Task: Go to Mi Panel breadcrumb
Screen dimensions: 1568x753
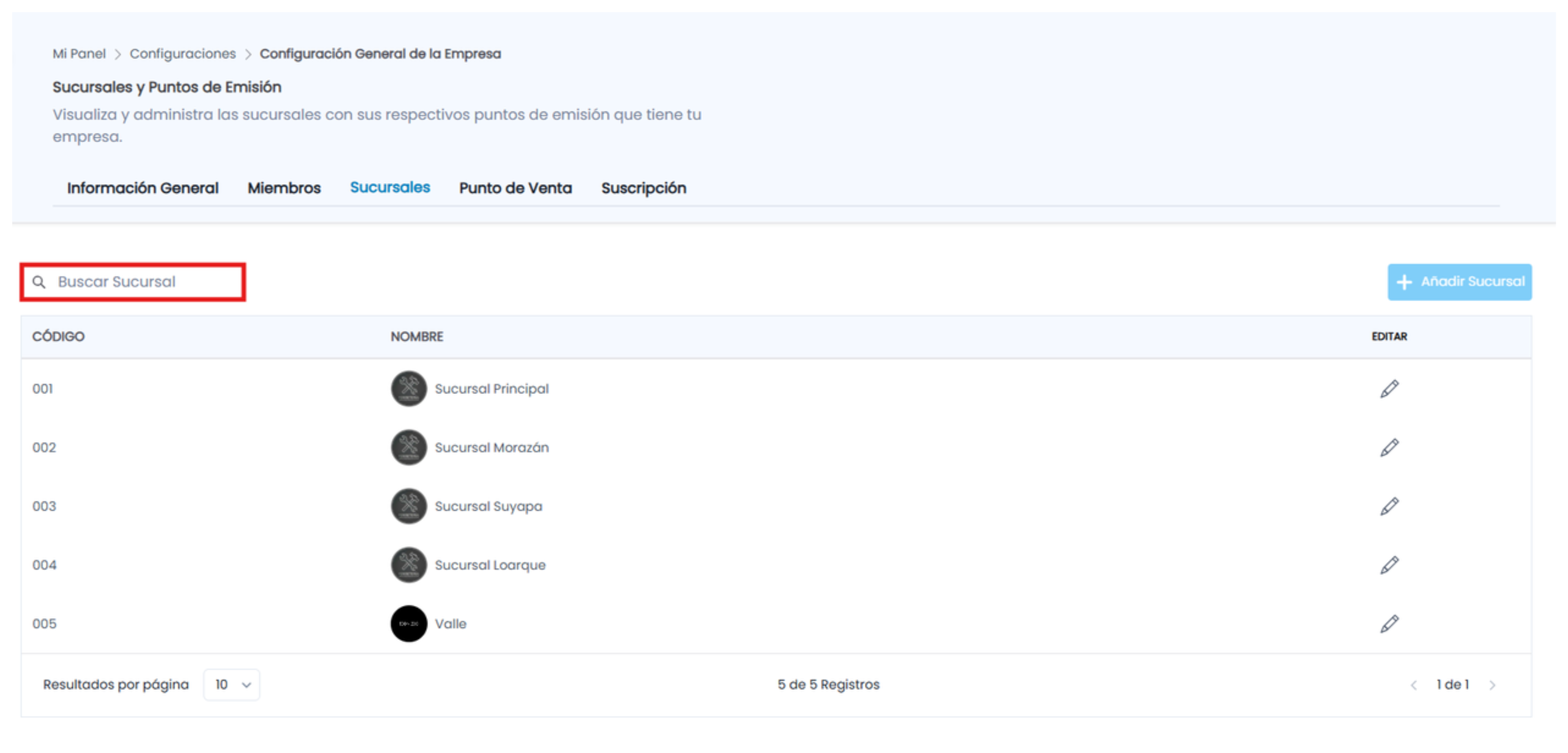Action: point(79,53)
